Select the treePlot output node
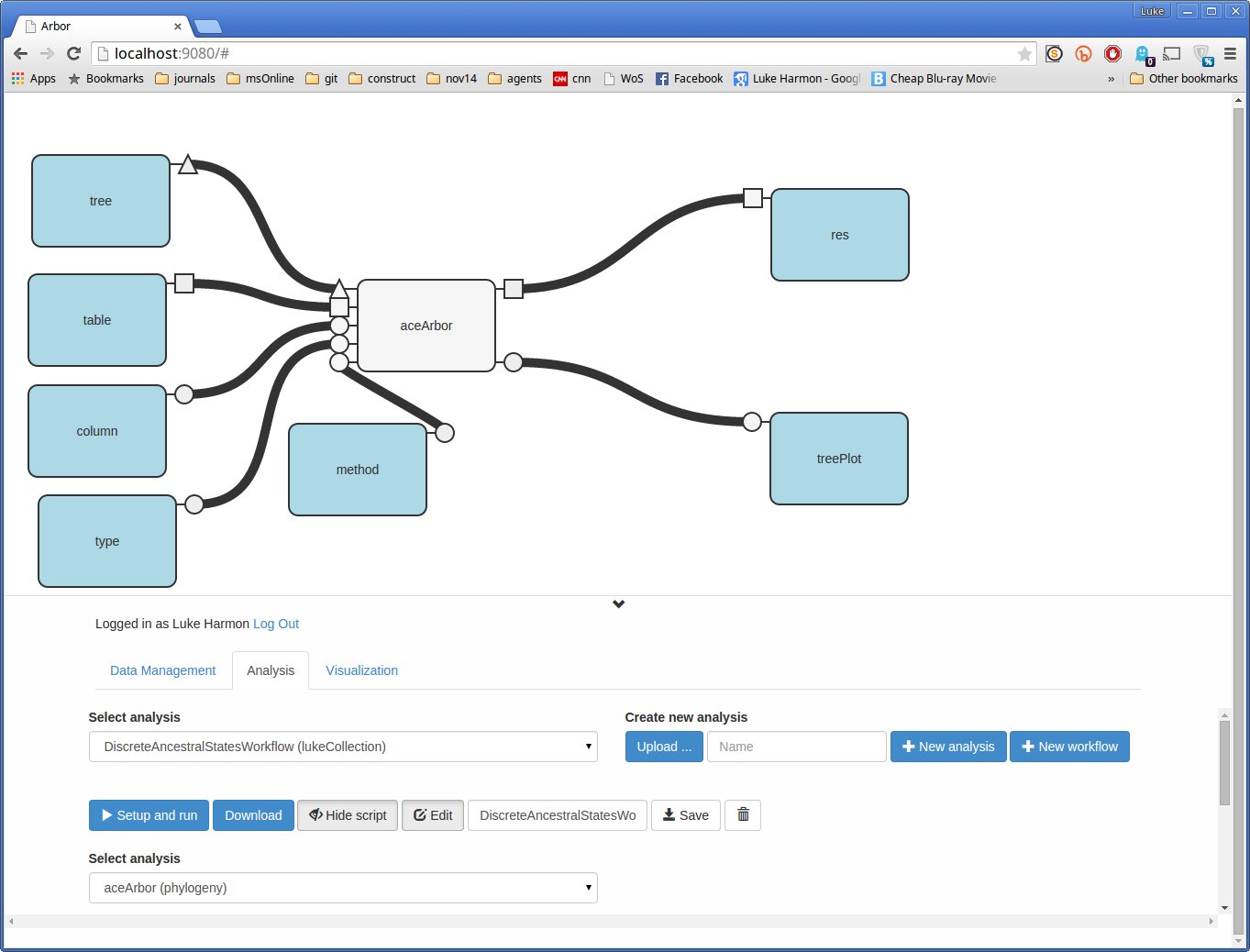 tap(839, 459)
